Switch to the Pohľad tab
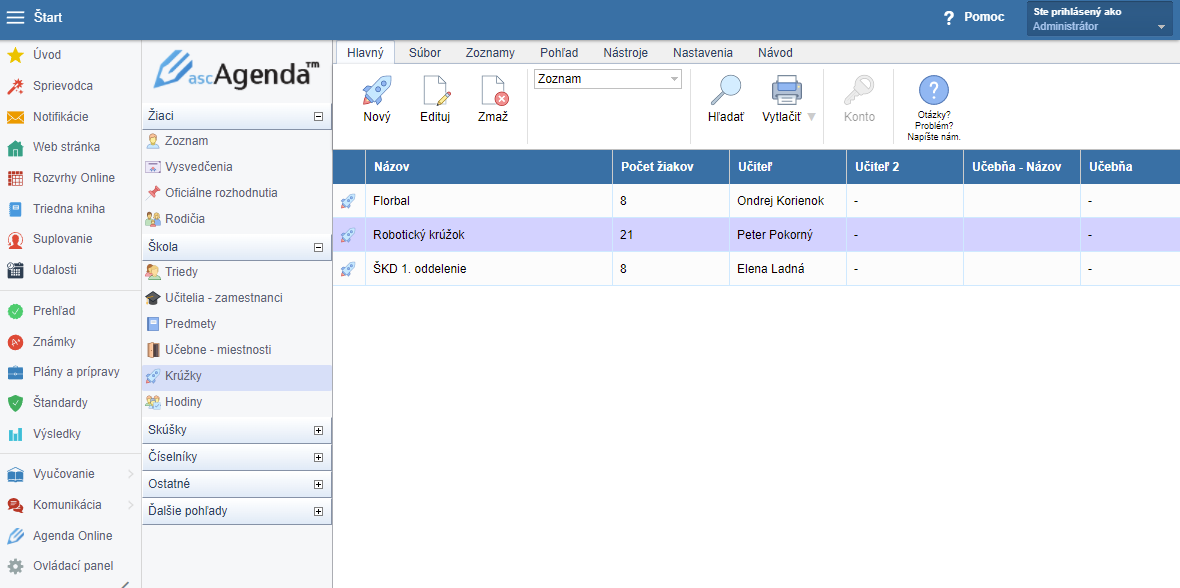1180x588 pixels. (559, 53)
